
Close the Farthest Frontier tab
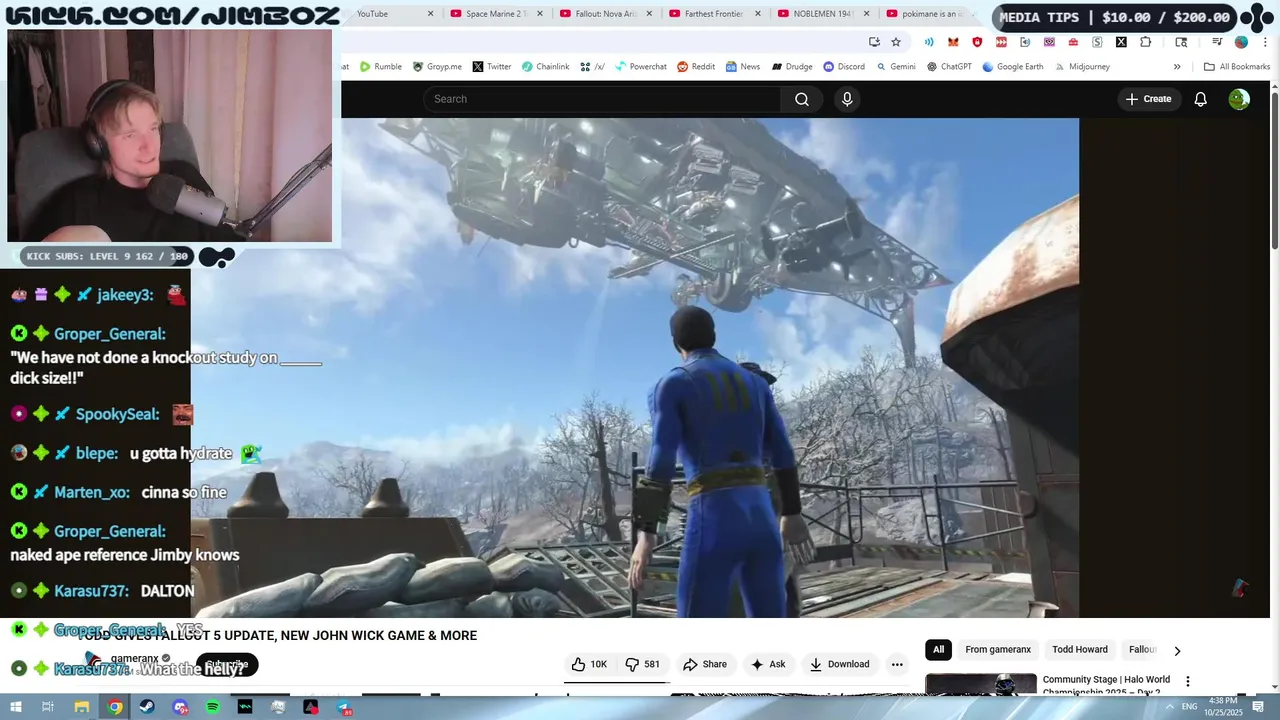point(758,14)
